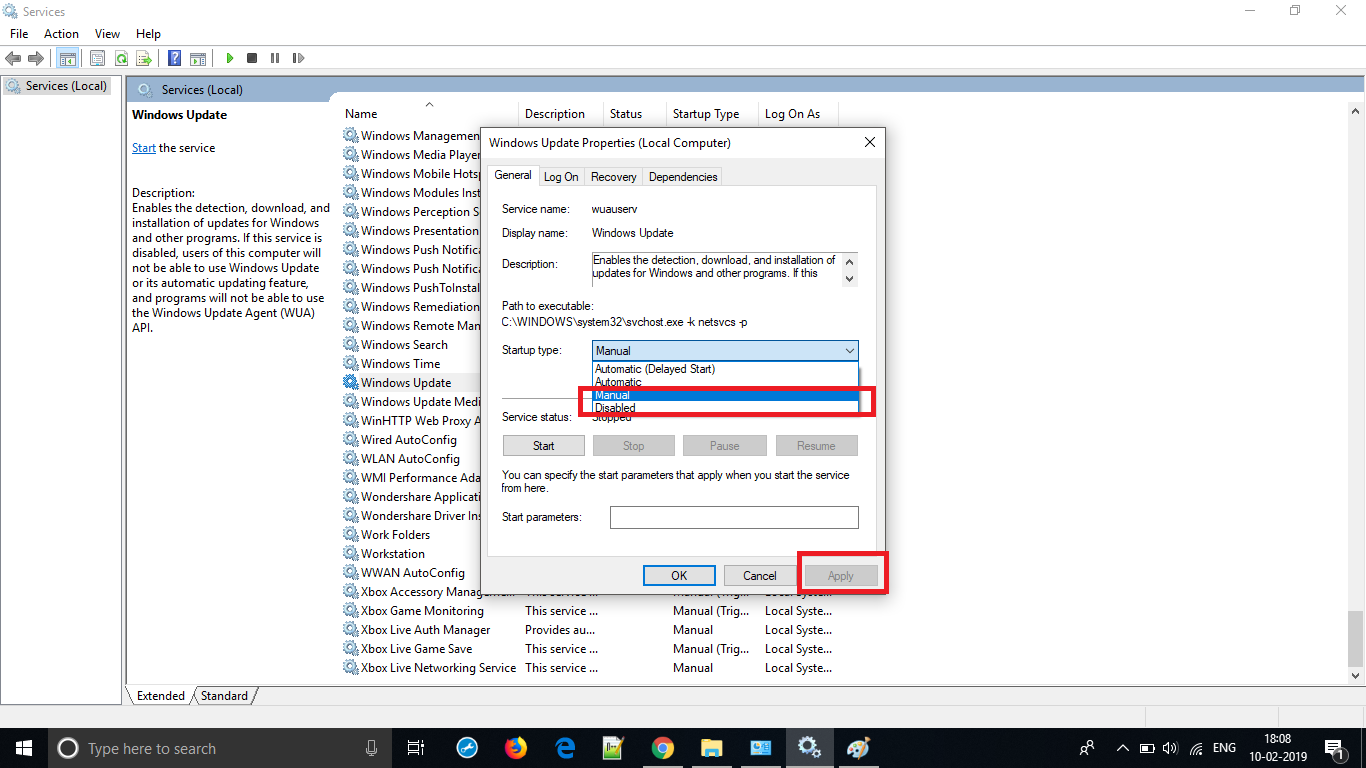Sort by the Status column header
The width and height of the screenshot is (1366, 768).
pyautogui.click(x=635, y=114)
